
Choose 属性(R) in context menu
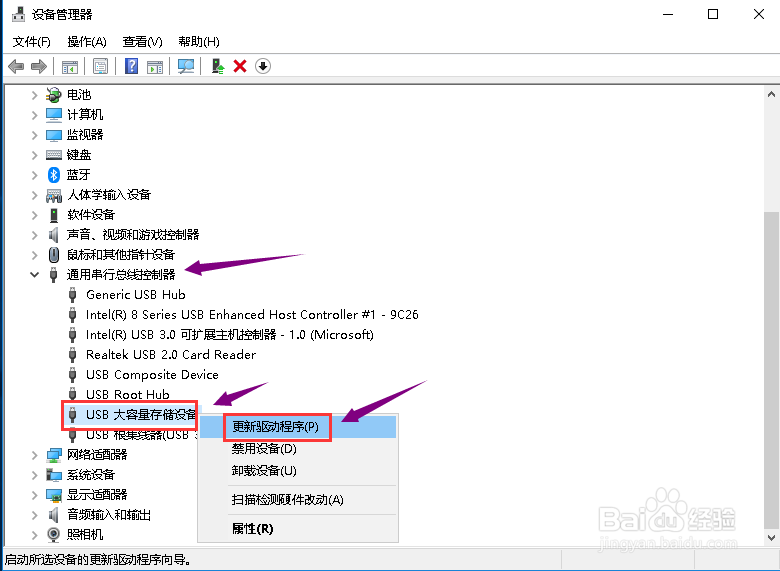[x=298, y=528]
